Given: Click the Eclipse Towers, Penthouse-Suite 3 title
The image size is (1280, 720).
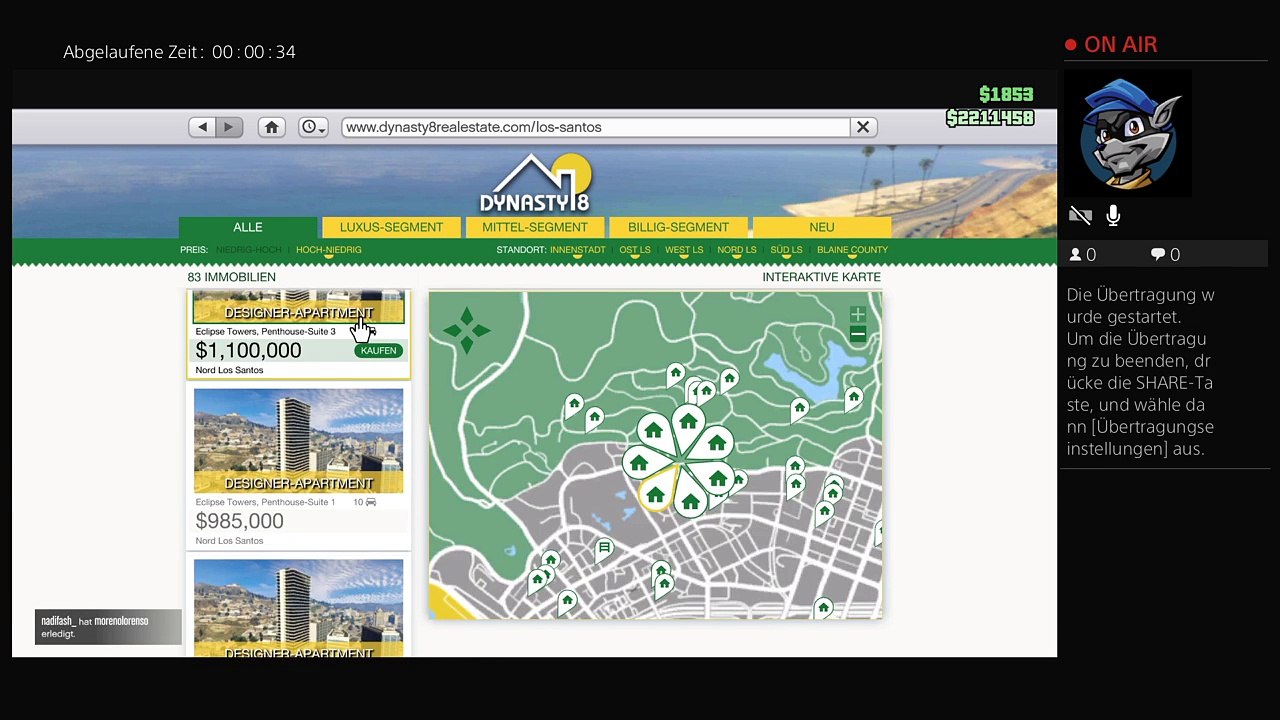Looking at the screenshot, I should (265, 331).
